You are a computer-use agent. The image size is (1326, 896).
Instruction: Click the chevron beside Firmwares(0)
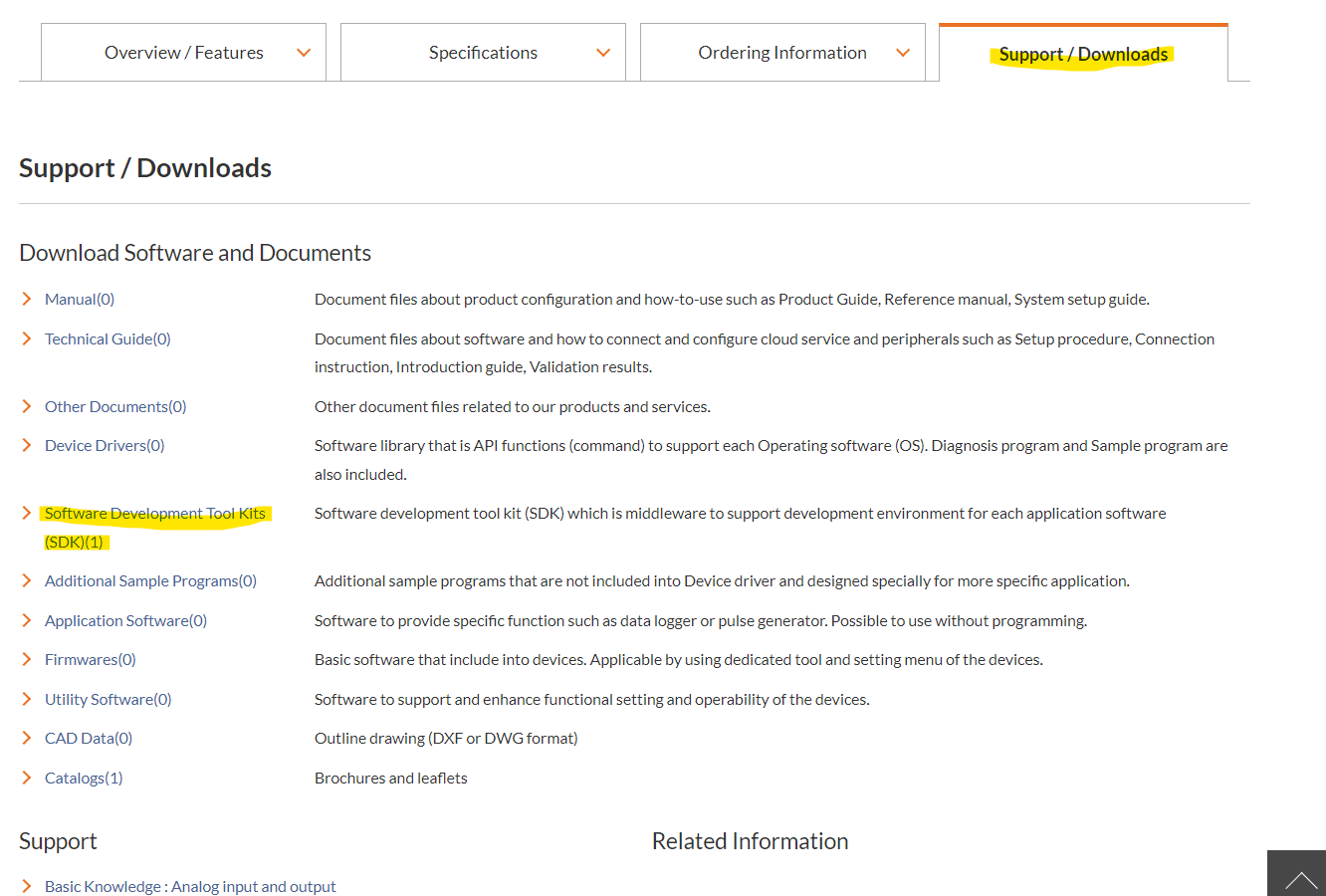tap(27, 659)
